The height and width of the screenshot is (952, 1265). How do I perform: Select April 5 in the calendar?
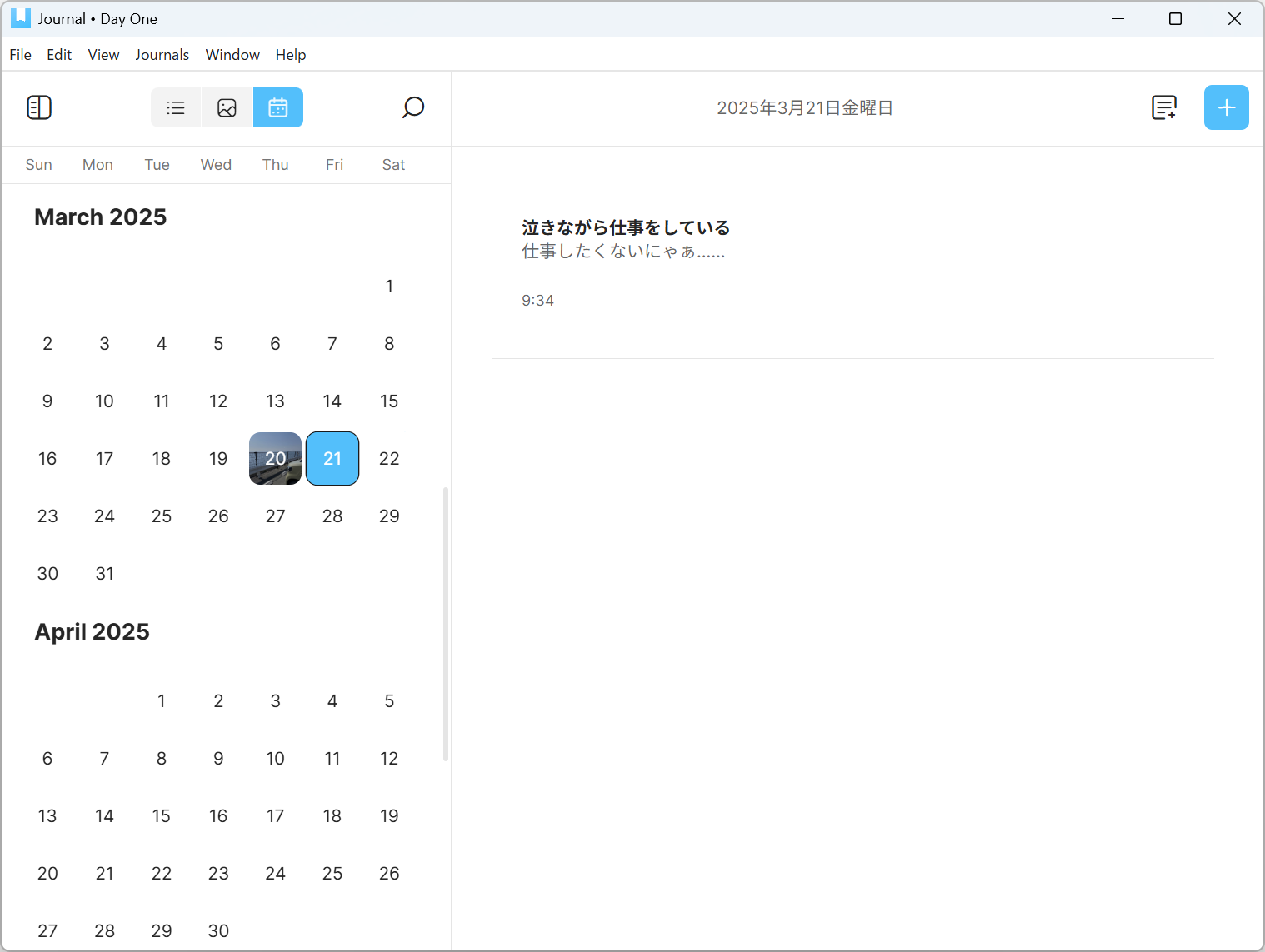(x=389, y=700)
